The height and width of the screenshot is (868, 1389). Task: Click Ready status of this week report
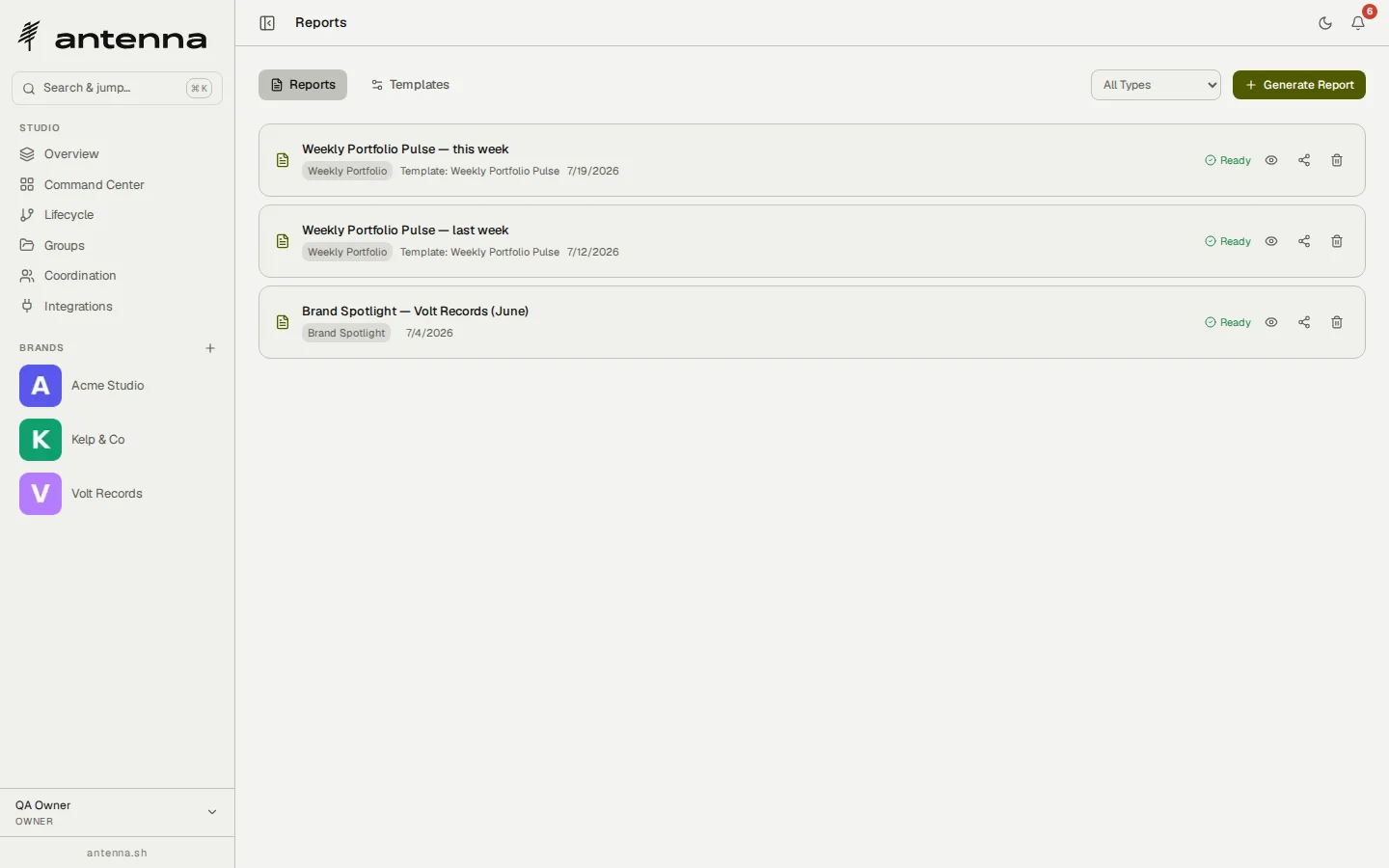[1228, 160]
